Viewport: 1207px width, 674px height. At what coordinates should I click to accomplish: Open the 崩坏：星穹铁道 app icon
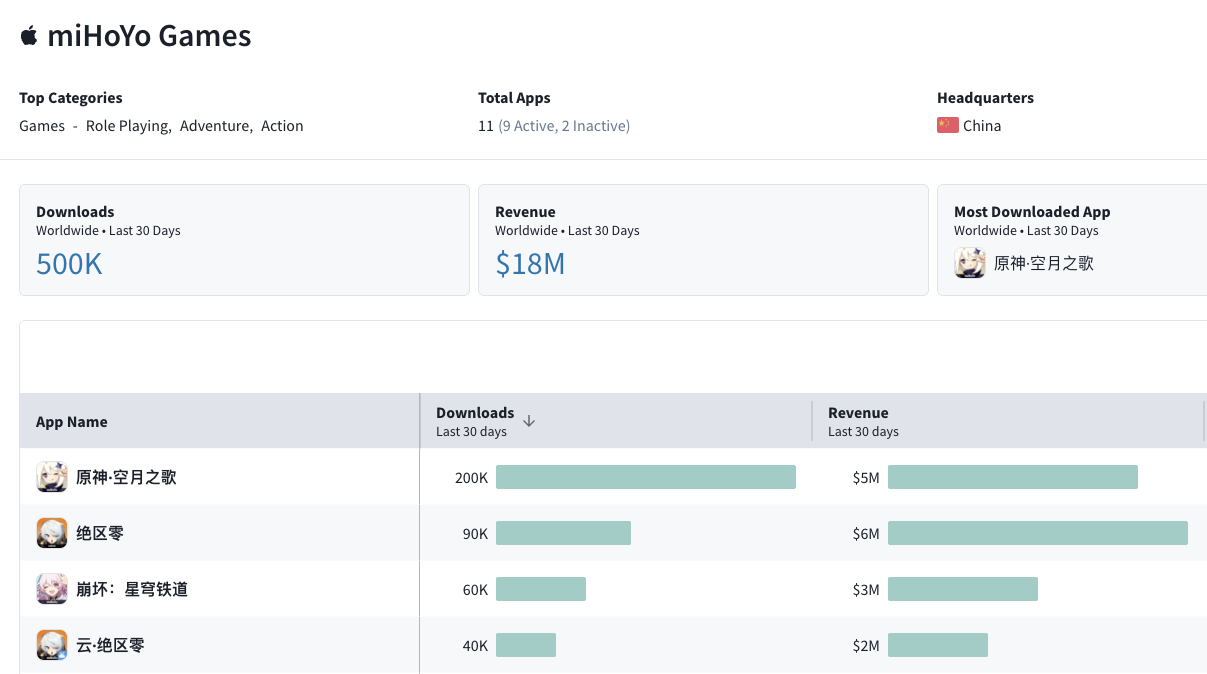(x=52, y=589)
